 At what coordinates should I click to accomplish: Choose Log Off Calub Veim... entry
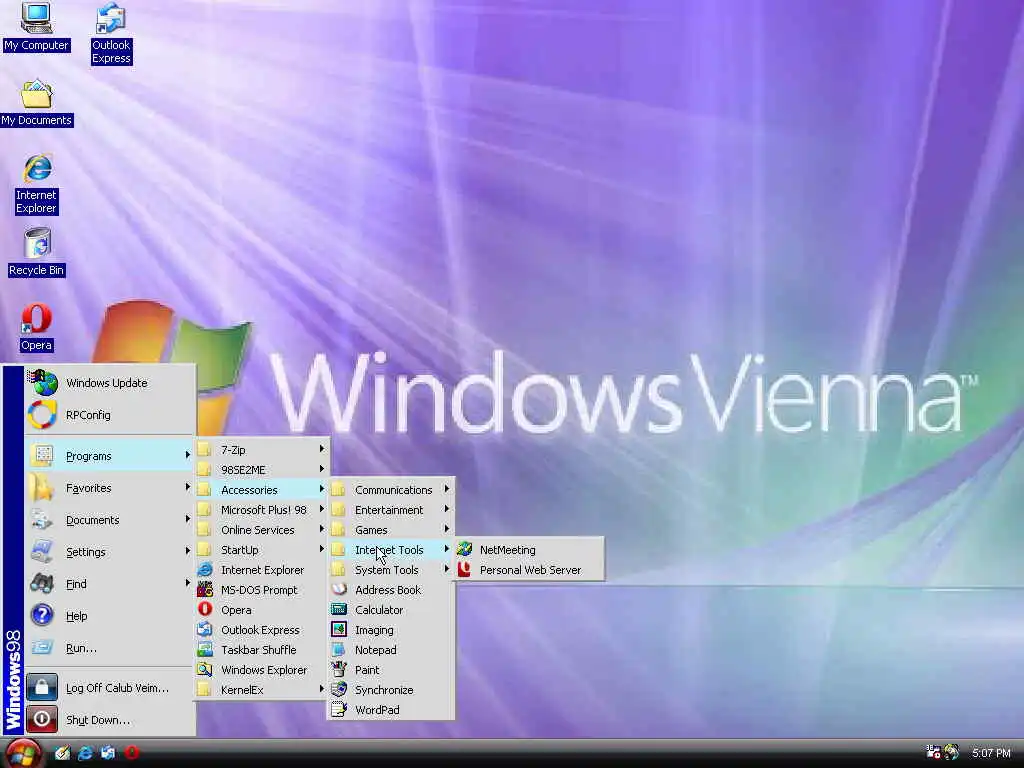point(110,688)
